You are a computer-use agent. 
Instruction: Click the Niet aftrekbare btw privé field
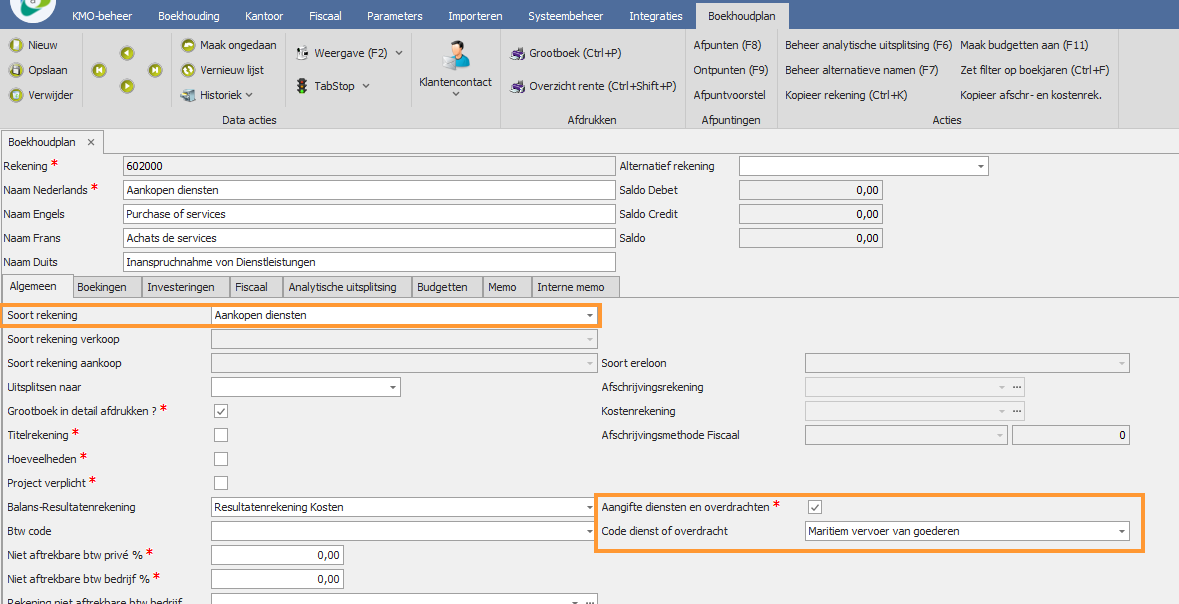[277, 555]
